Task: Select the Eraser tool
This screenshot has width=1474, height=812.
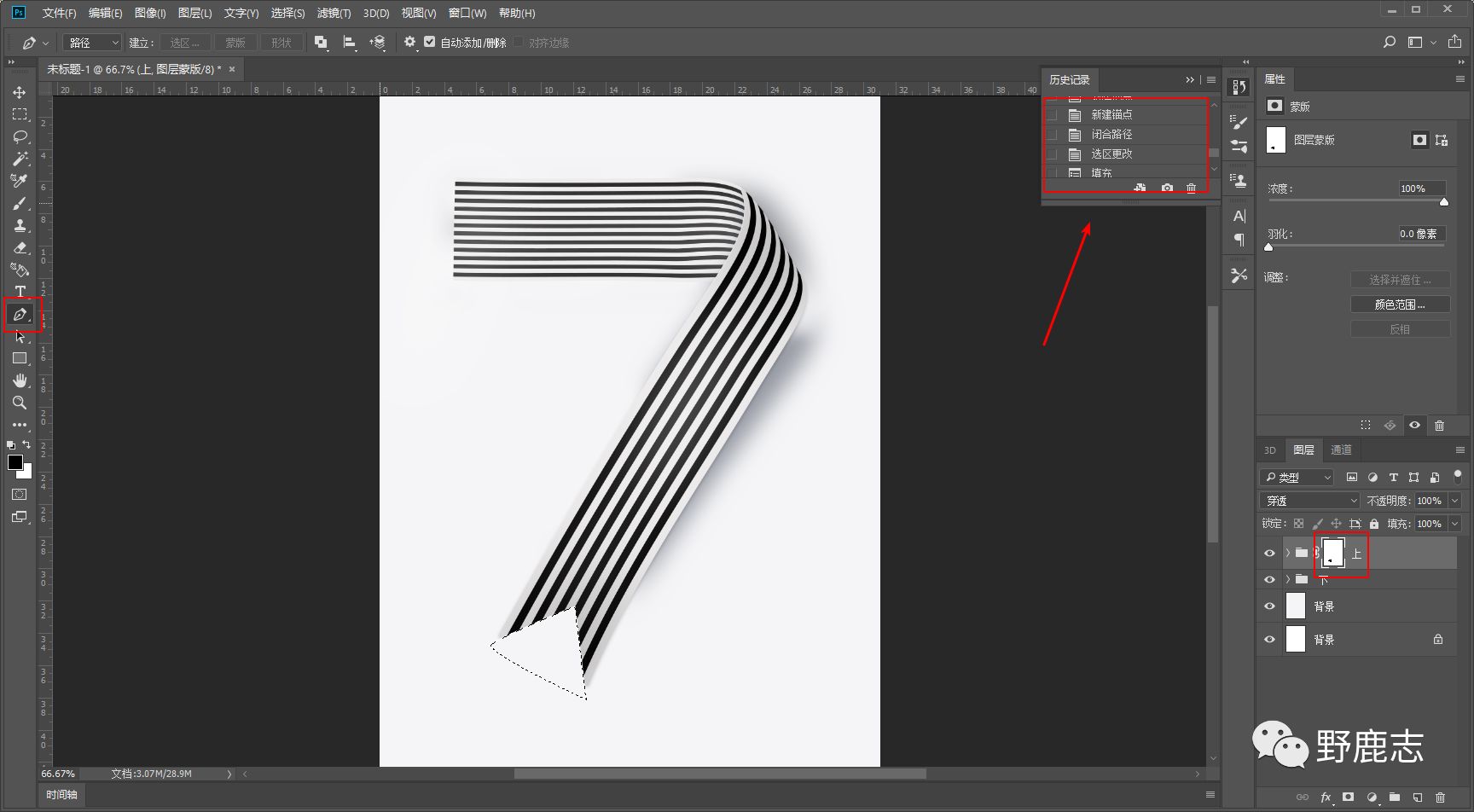Action: [20, 247]
